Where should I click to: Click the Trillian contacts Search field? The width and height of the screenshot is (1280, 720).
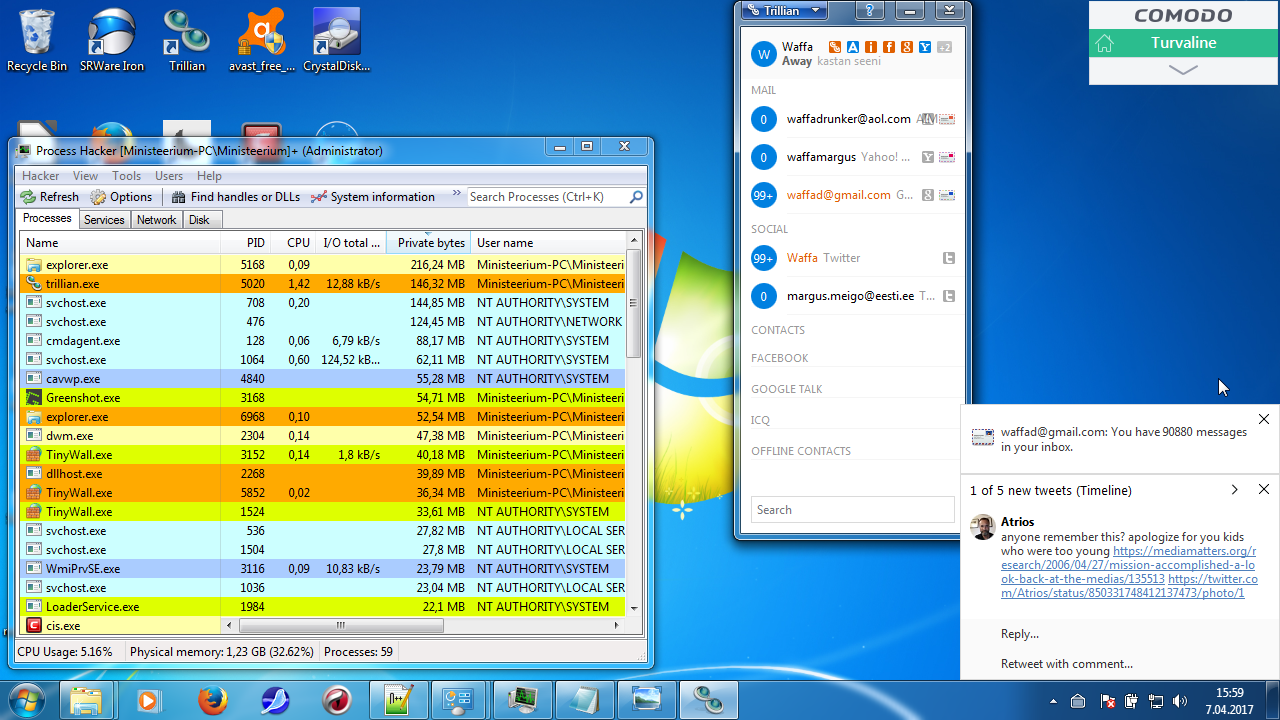coord(852,510)
